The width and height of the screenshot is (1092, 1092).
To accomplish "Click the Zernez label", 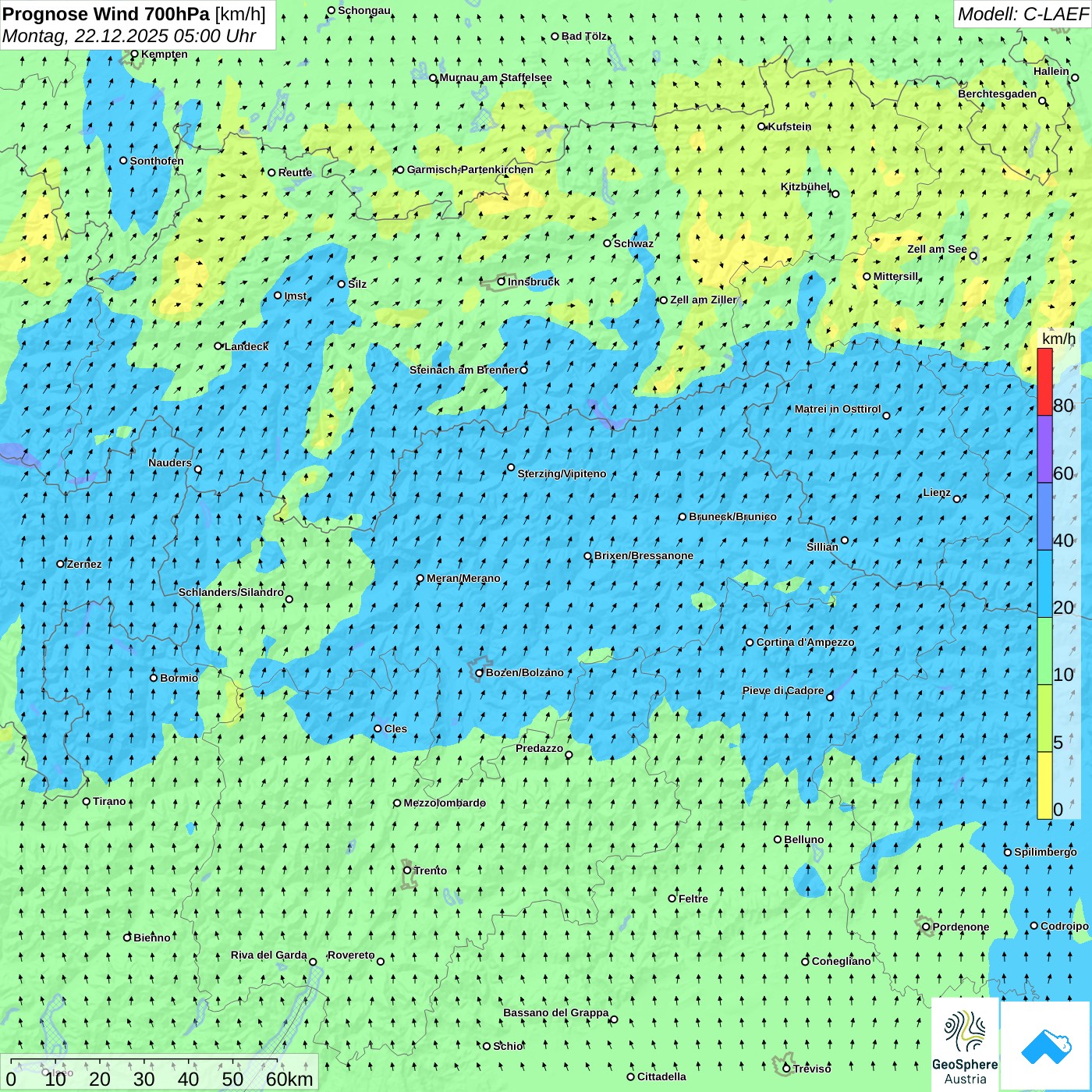I will [84, 564].
